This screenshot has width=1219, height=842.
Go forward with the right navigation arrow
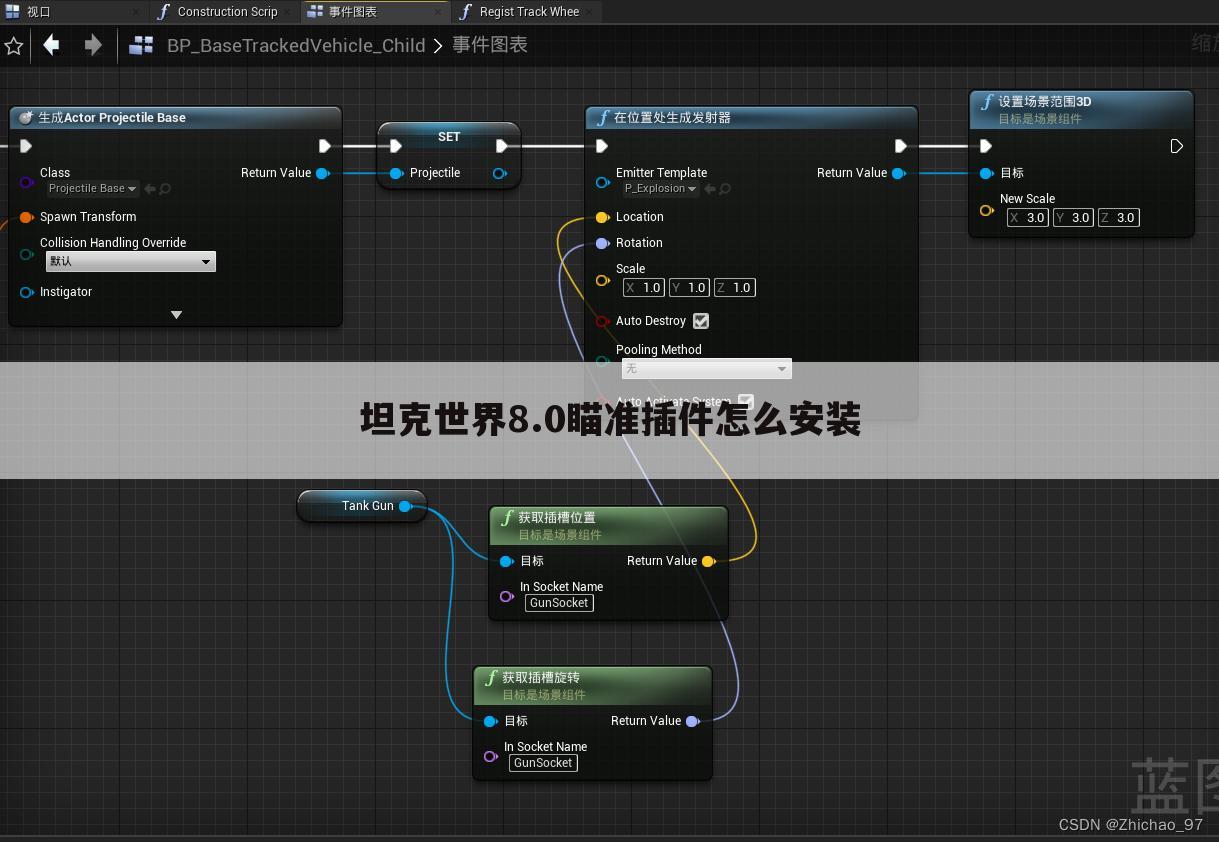click(x=93, y=45)
